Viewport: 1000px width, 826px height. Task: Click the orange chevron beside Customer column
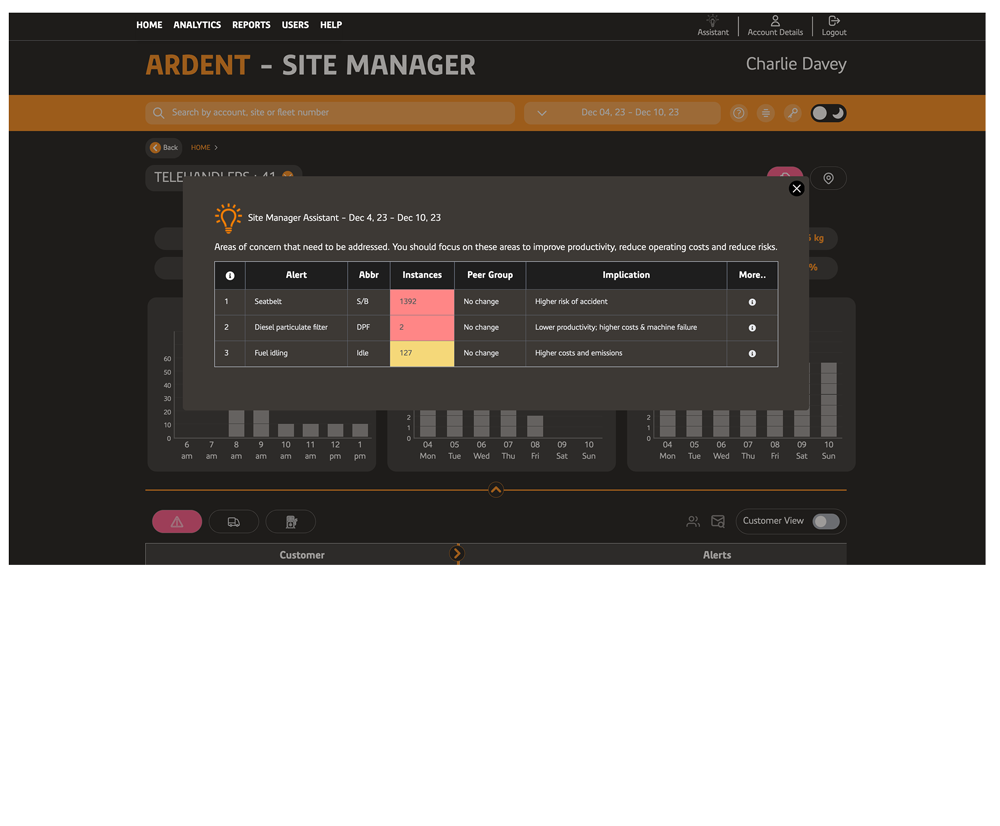pos(457,554)
